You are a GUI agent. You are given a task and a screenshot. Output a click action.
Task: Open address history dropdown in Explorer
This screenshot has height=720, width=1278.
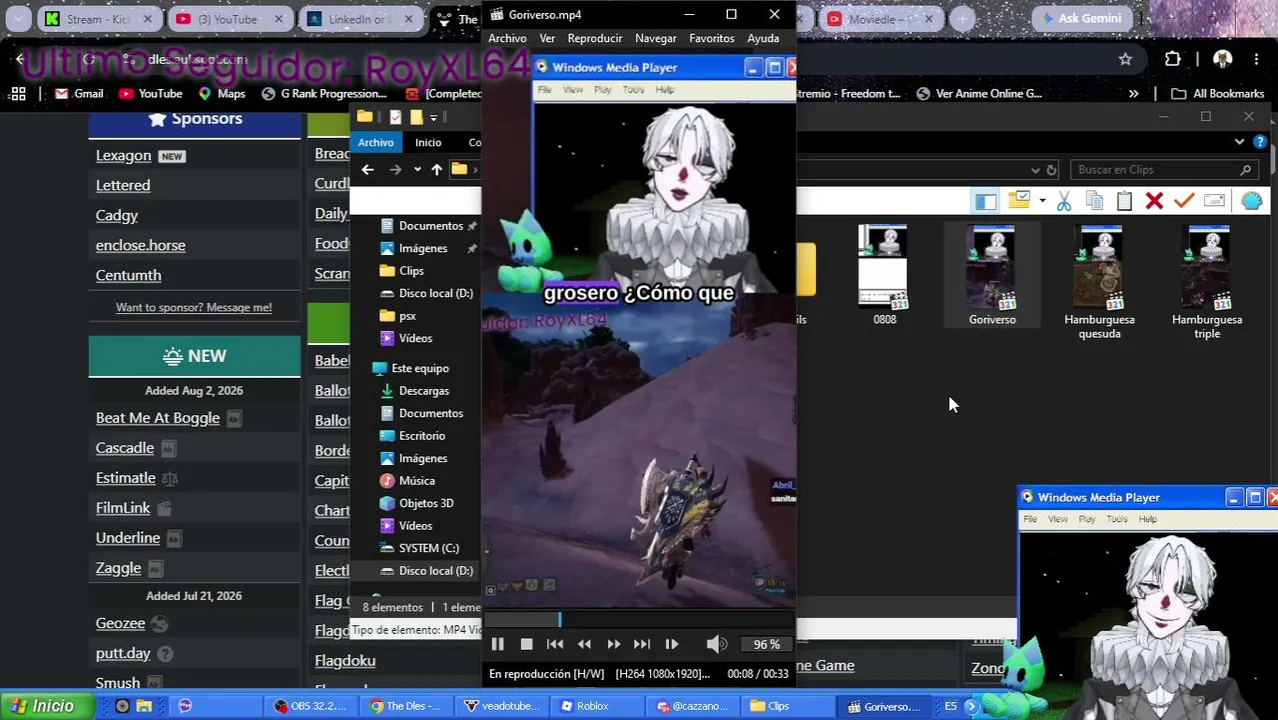[x=1035, y=170]
